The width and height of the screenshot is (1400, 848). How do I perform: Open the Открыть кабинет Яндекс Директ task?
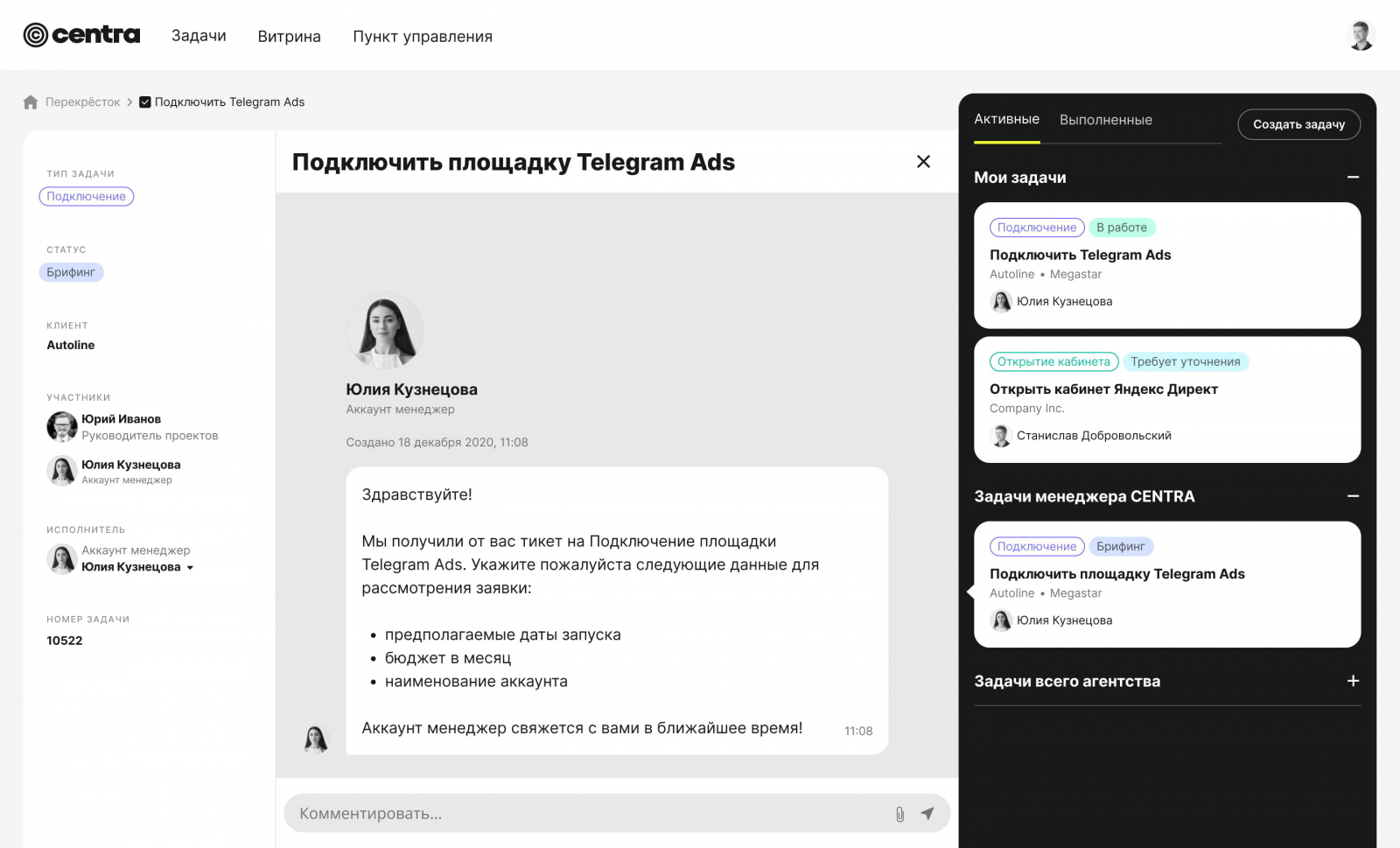pos(1103,389)
